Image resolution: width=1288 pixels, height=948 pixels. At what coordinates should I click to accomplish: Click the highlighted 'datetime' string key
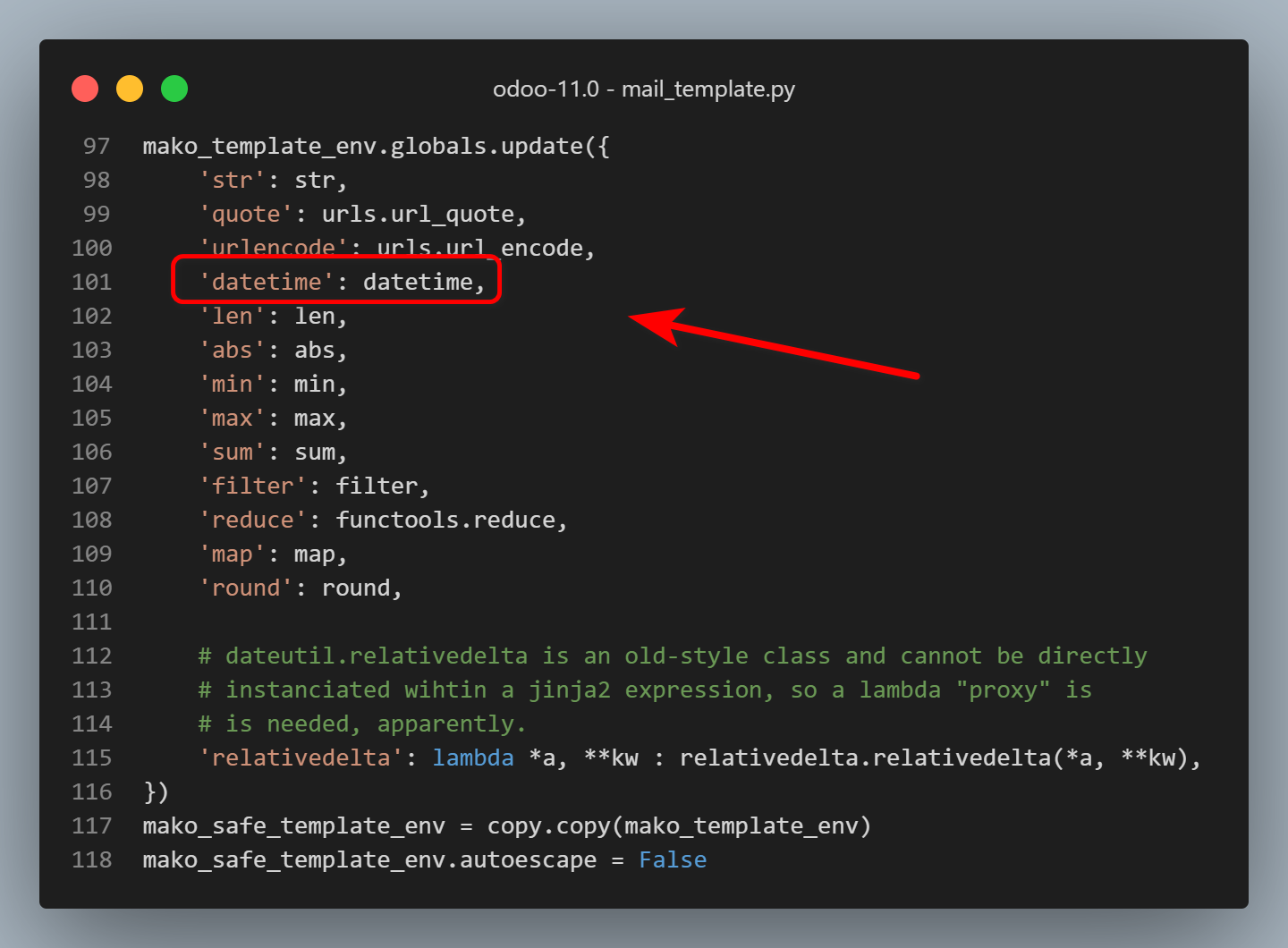pos(266,283)
